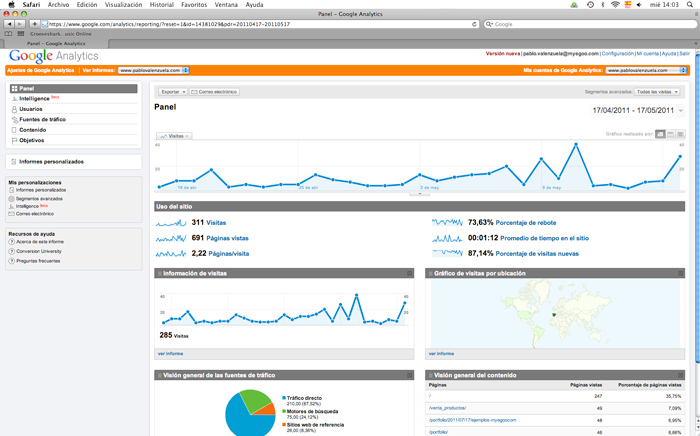Open the Todas las visitas segment dropdown
The height and width of the screenshot is (436, 700).
tap(660, 92)
